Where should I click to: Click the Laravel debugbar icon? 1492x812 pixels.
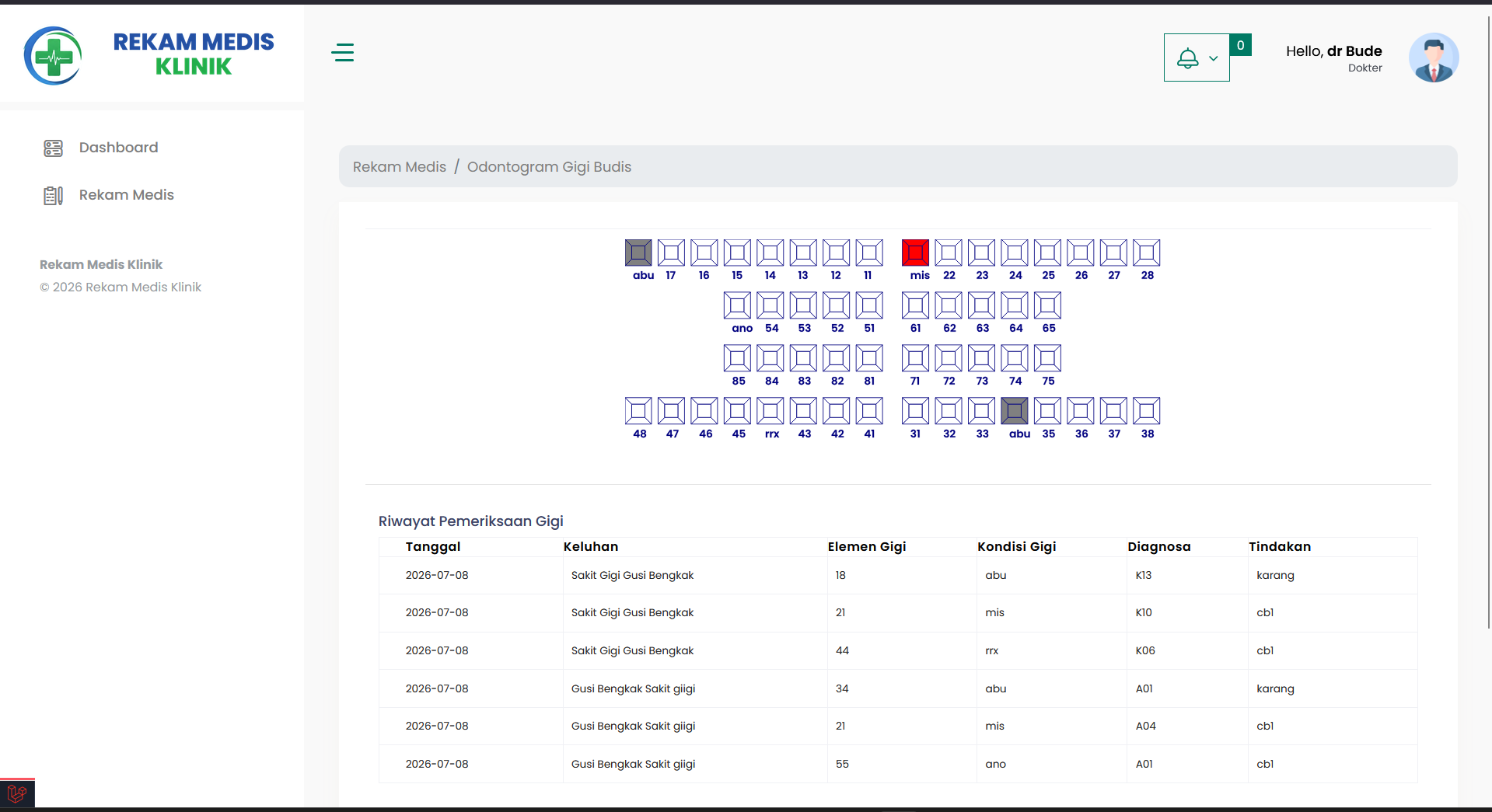[x=17, y=793]
